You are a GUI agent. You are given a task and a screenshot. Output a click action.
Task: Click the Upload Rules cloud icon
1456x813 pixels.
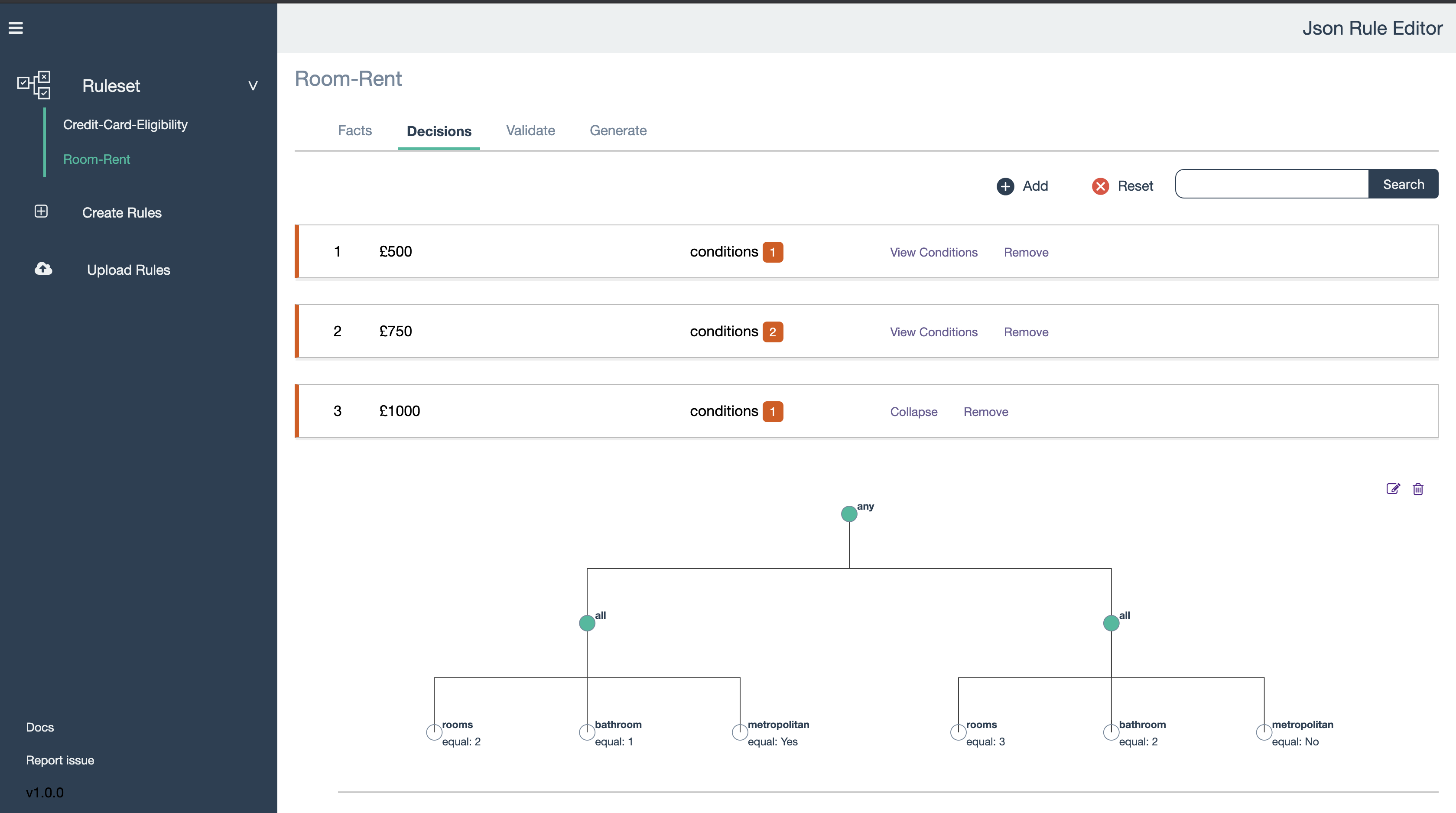point(43,269)
